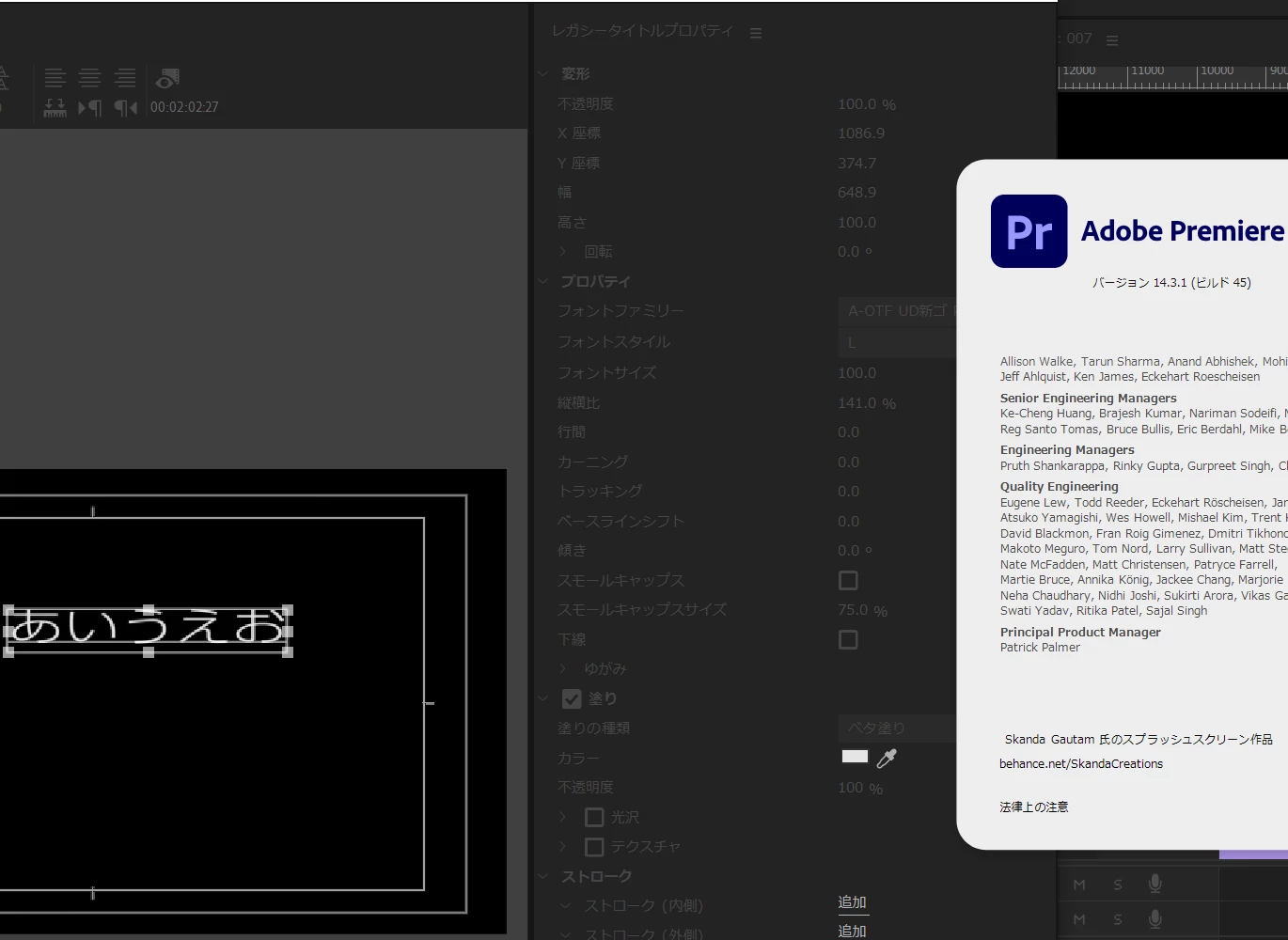Open the tab stops ruler tool

coord(55,108)
